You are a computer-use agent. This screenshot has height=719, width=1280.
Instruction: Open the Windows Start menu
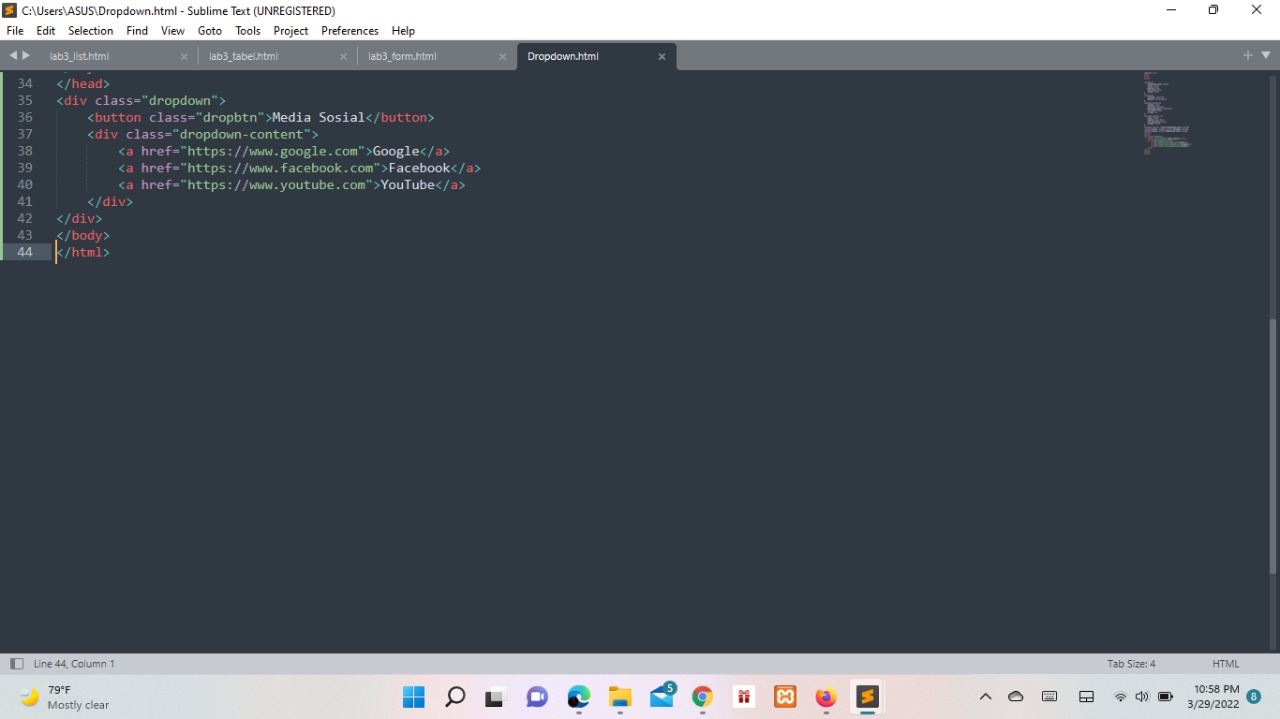(413, 697)
